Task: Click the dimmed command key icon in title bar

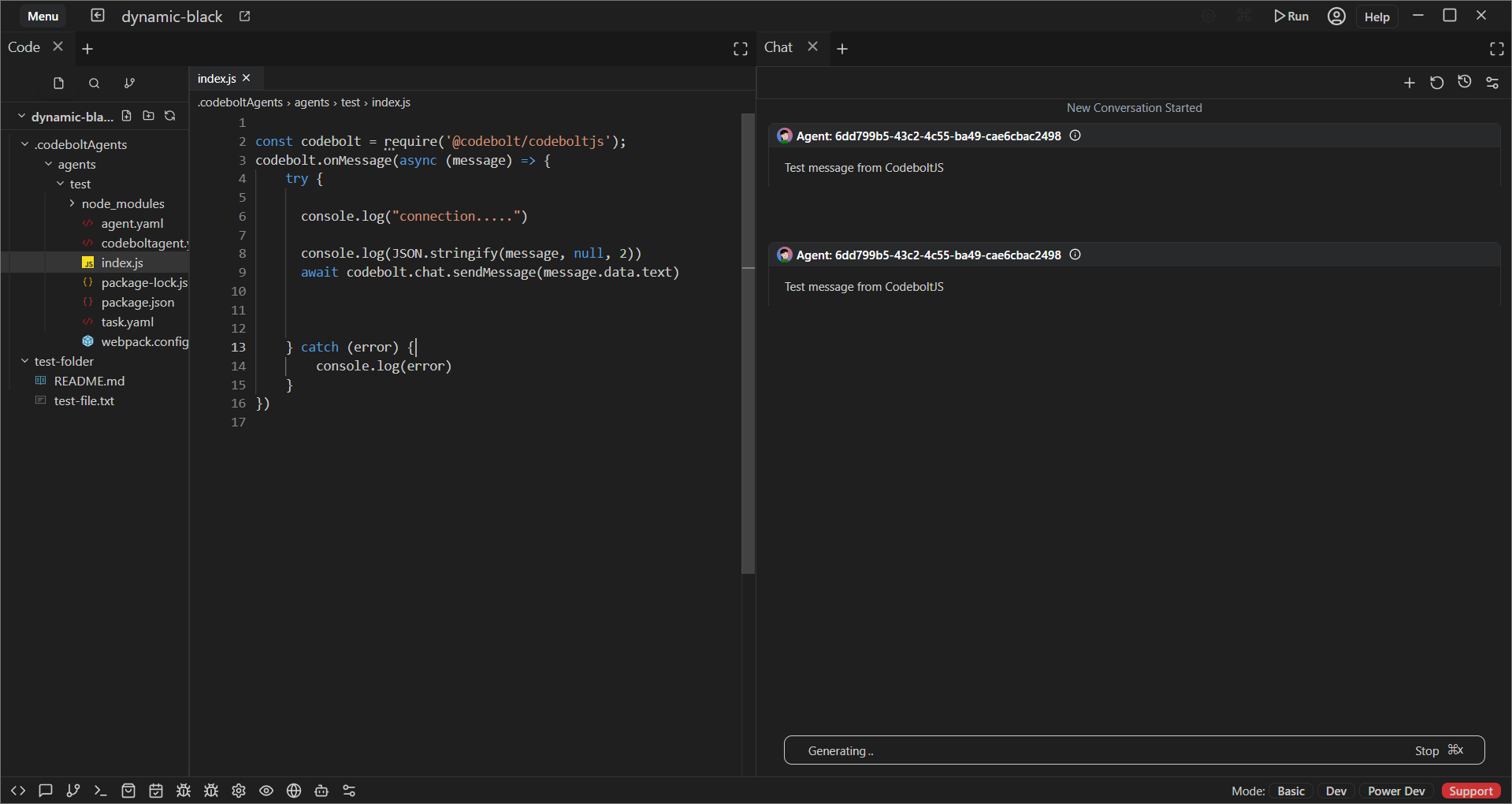Action: 1243,16
